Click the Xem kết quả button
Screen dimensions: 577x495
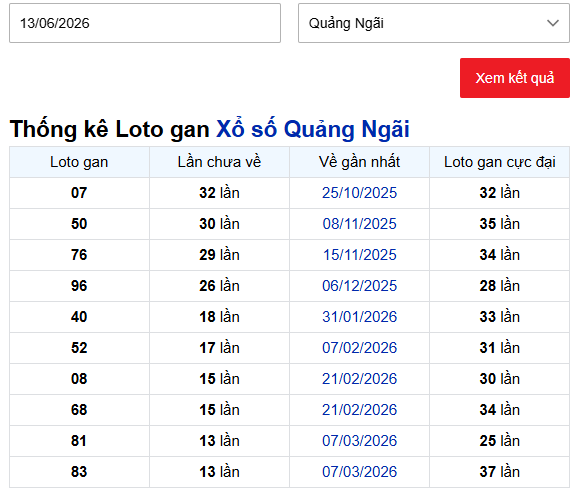515,78
